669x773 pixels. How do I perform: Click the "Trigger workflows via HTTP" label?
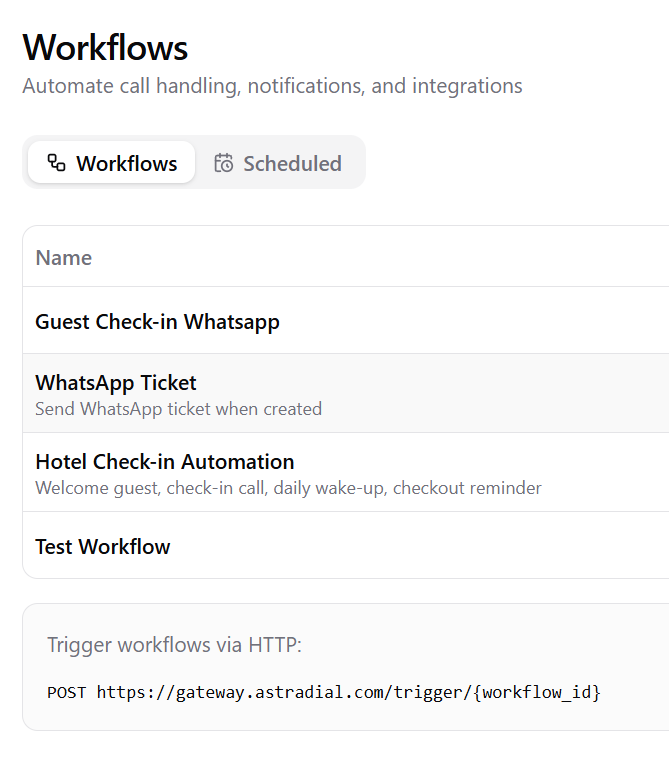[x=174, y=645]
